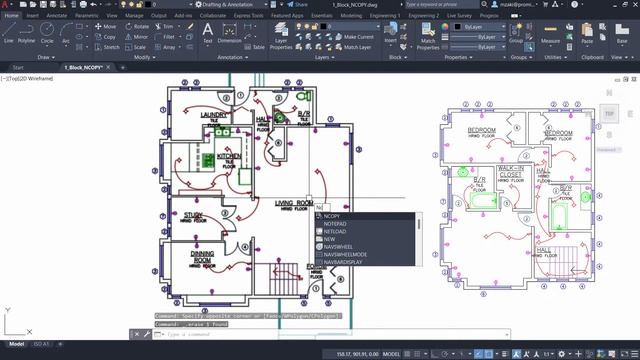Image resolution: width=640 pixels, height=360 pixels.
Task: Activate the Scale command
Action: coord(136,47)
